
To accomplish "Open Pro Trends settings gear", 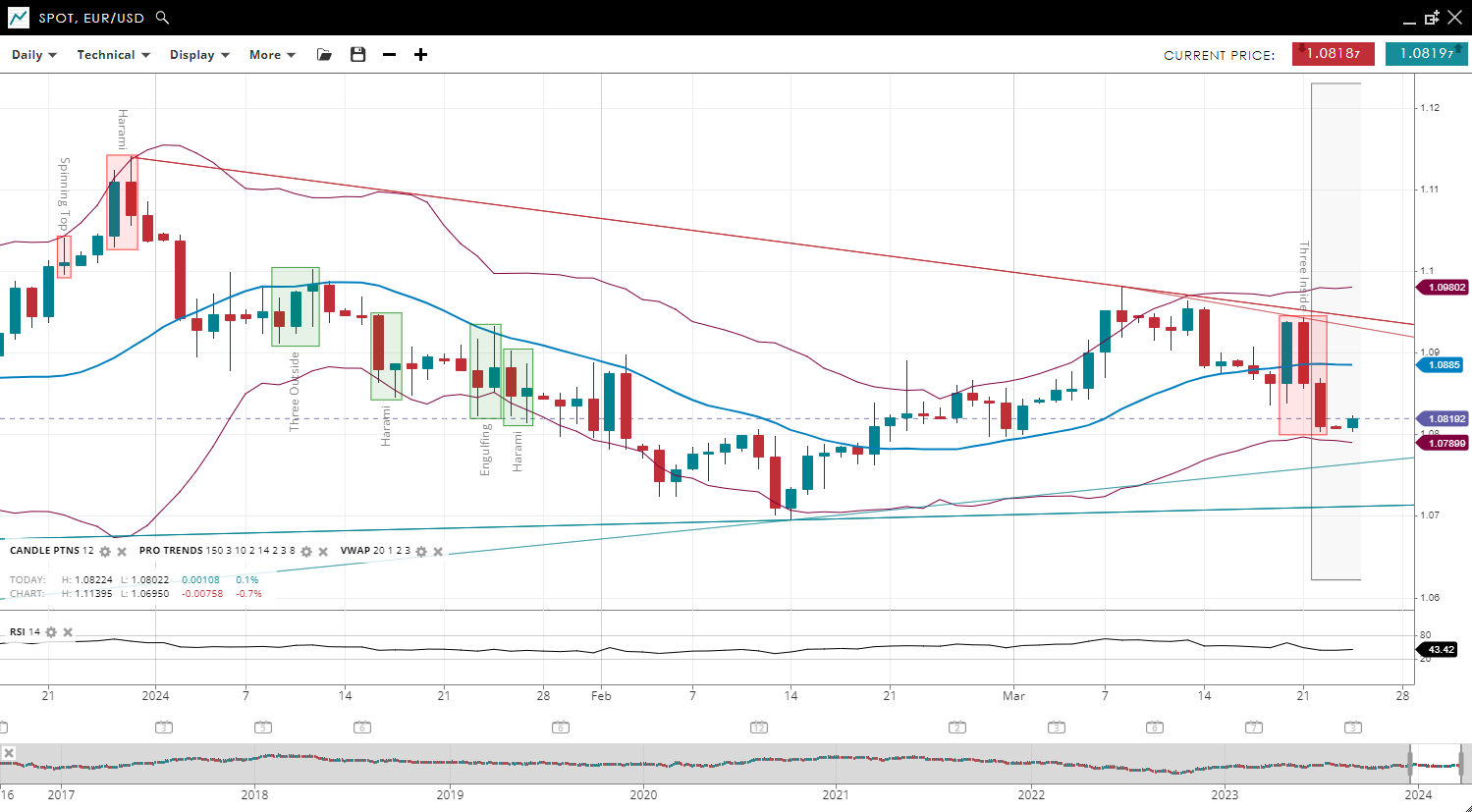I will coord(306,552).
